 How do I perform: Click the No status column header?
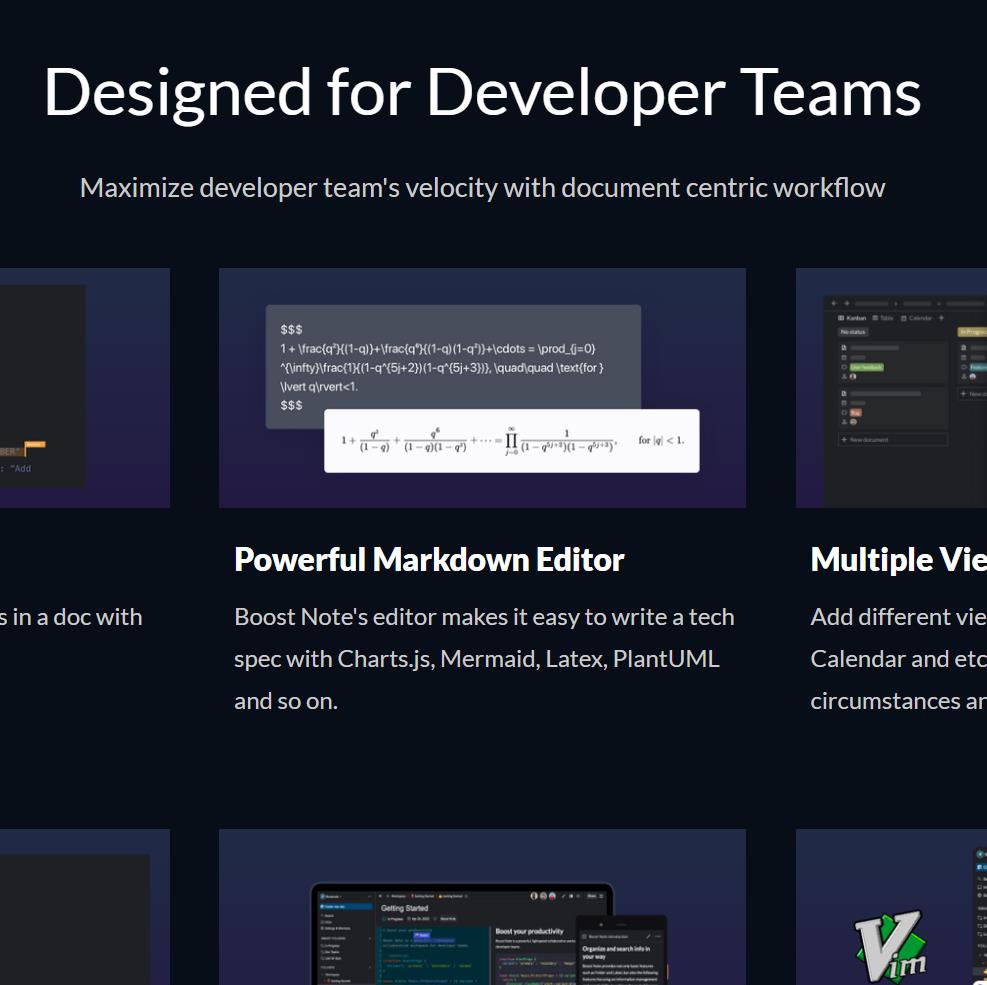(x=853, y=331)
